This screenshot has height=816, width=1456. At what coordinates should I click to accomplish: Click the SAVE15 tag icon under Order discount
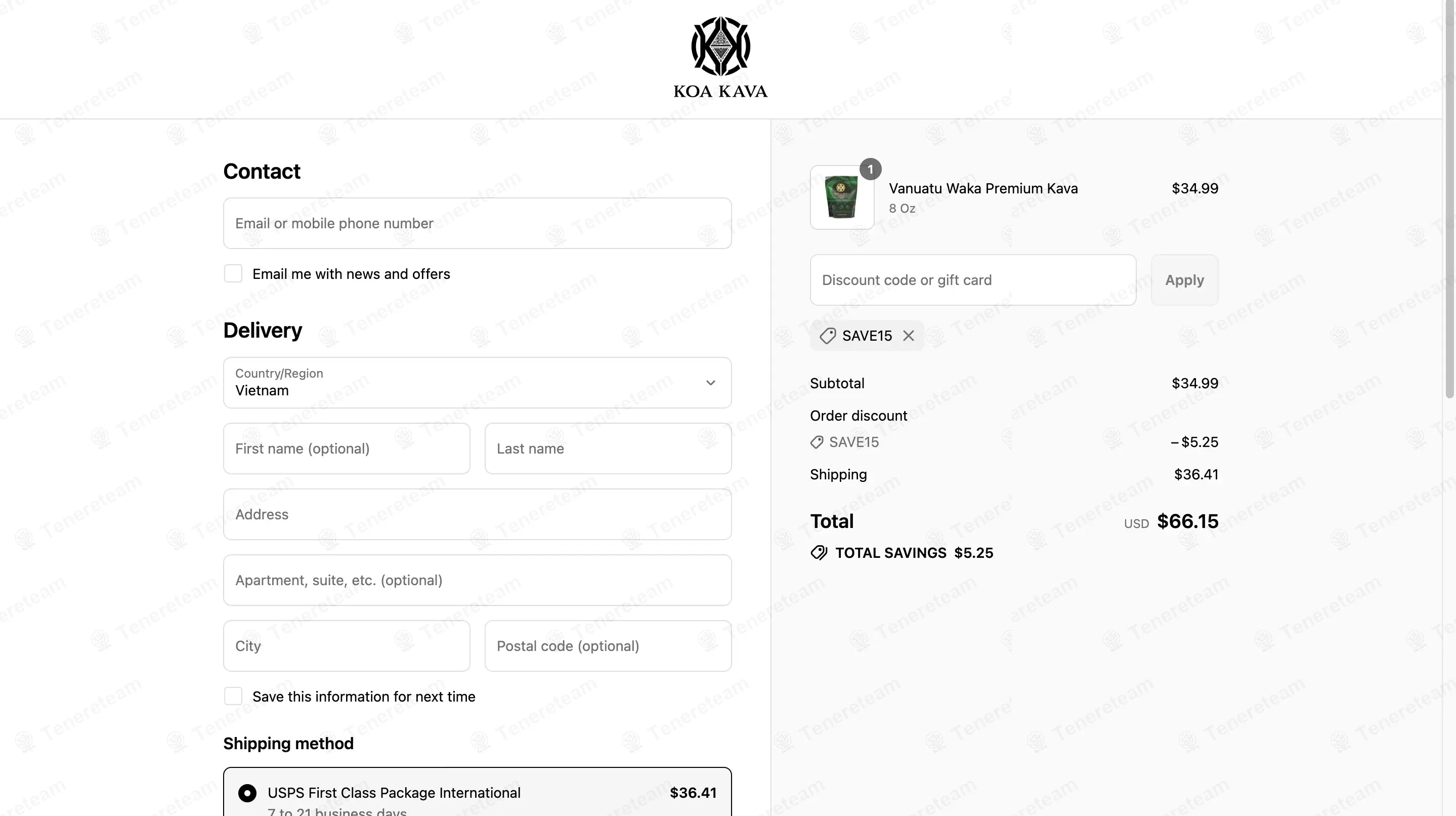[x=817, y=442]
